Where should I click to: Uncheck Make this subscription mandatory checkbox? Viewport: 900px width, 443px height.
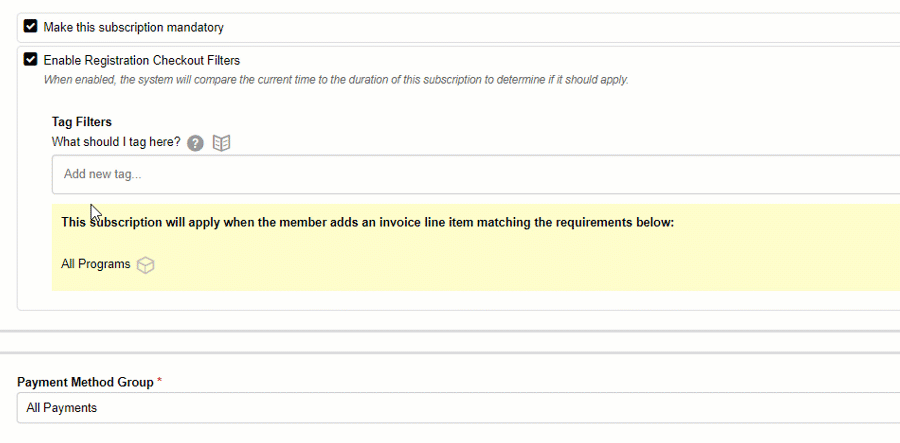click(x=31, y=27)
